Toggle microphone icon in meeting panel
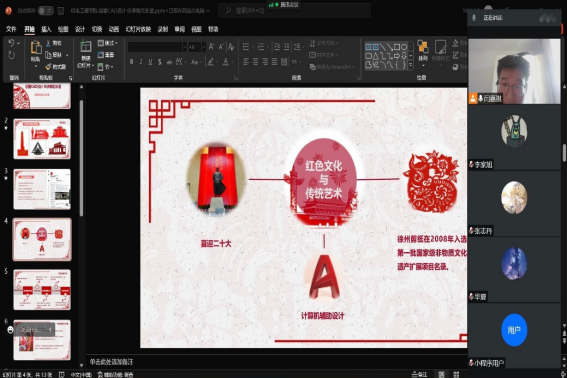The image size is (567, 378). pos(474,17)
